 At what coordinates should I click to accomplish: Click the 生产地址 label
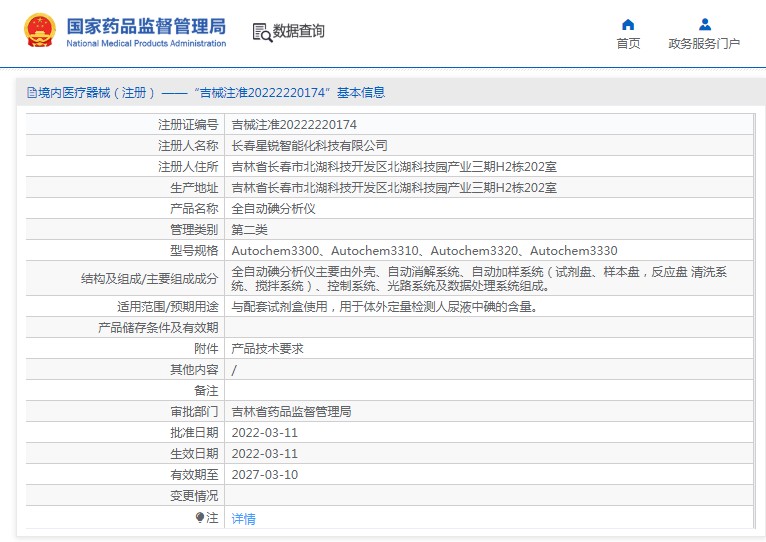[194, 188]
